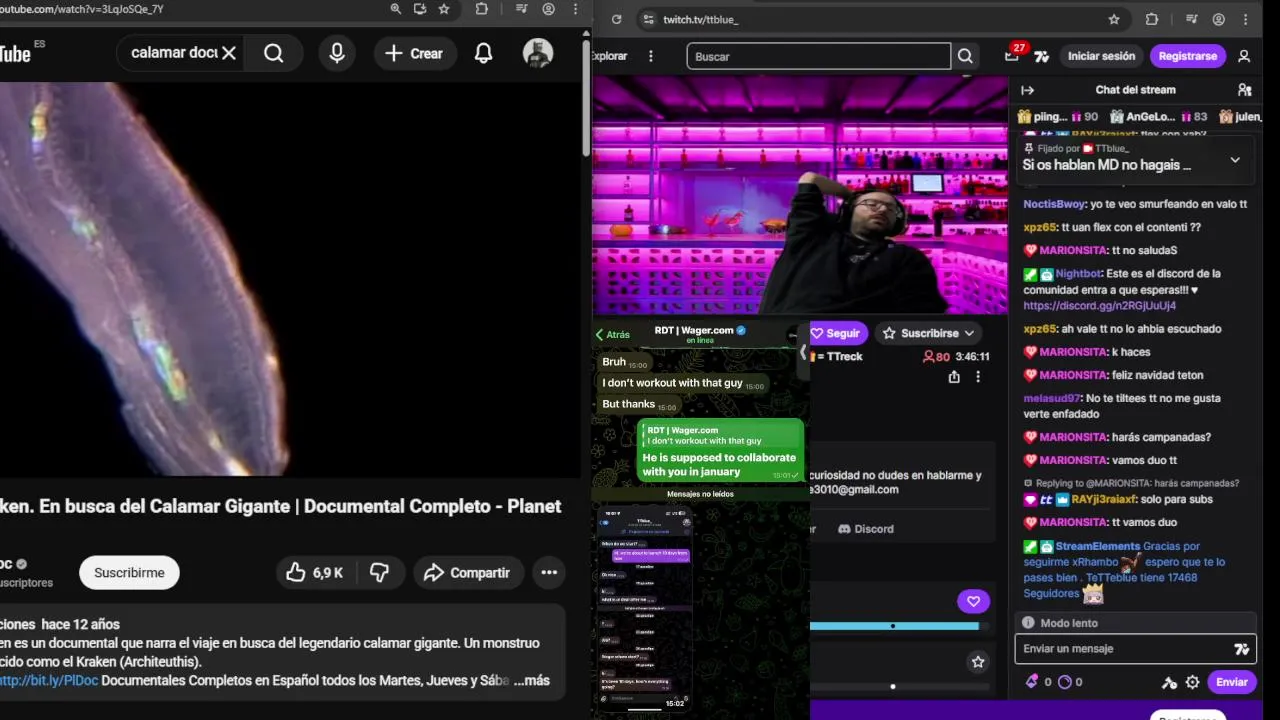
Task: Open media control icon in Twitch browser toolbar
Action: [1190, 19]
